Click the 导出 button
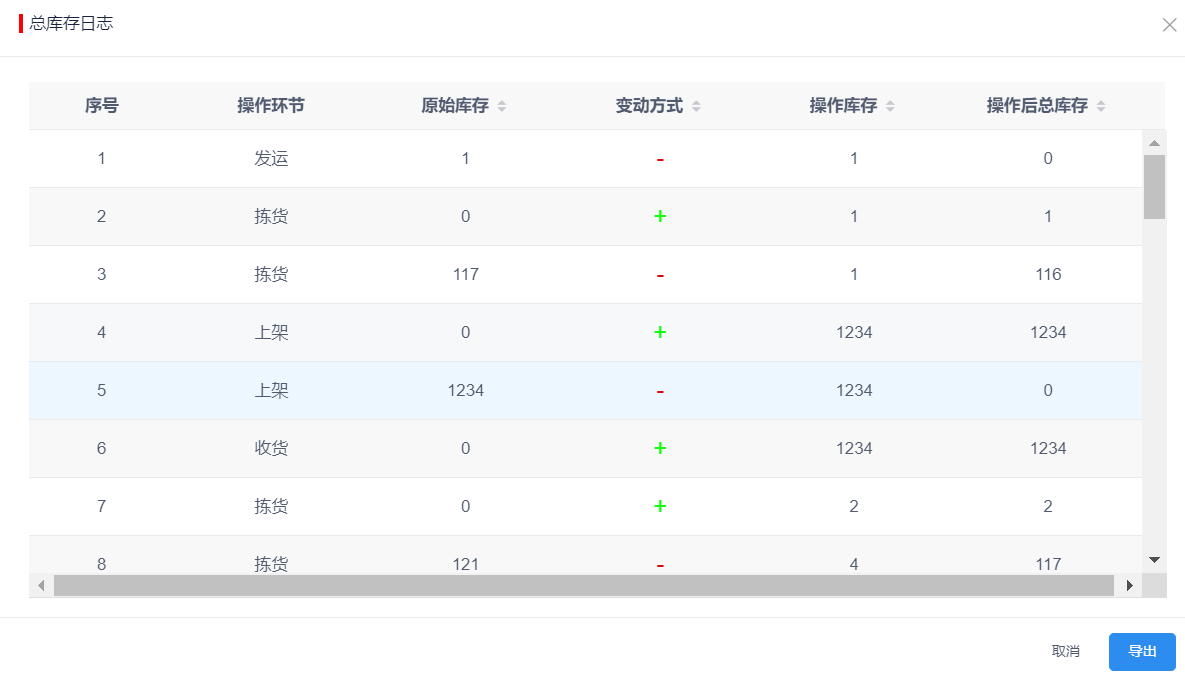 [1142, 652]
